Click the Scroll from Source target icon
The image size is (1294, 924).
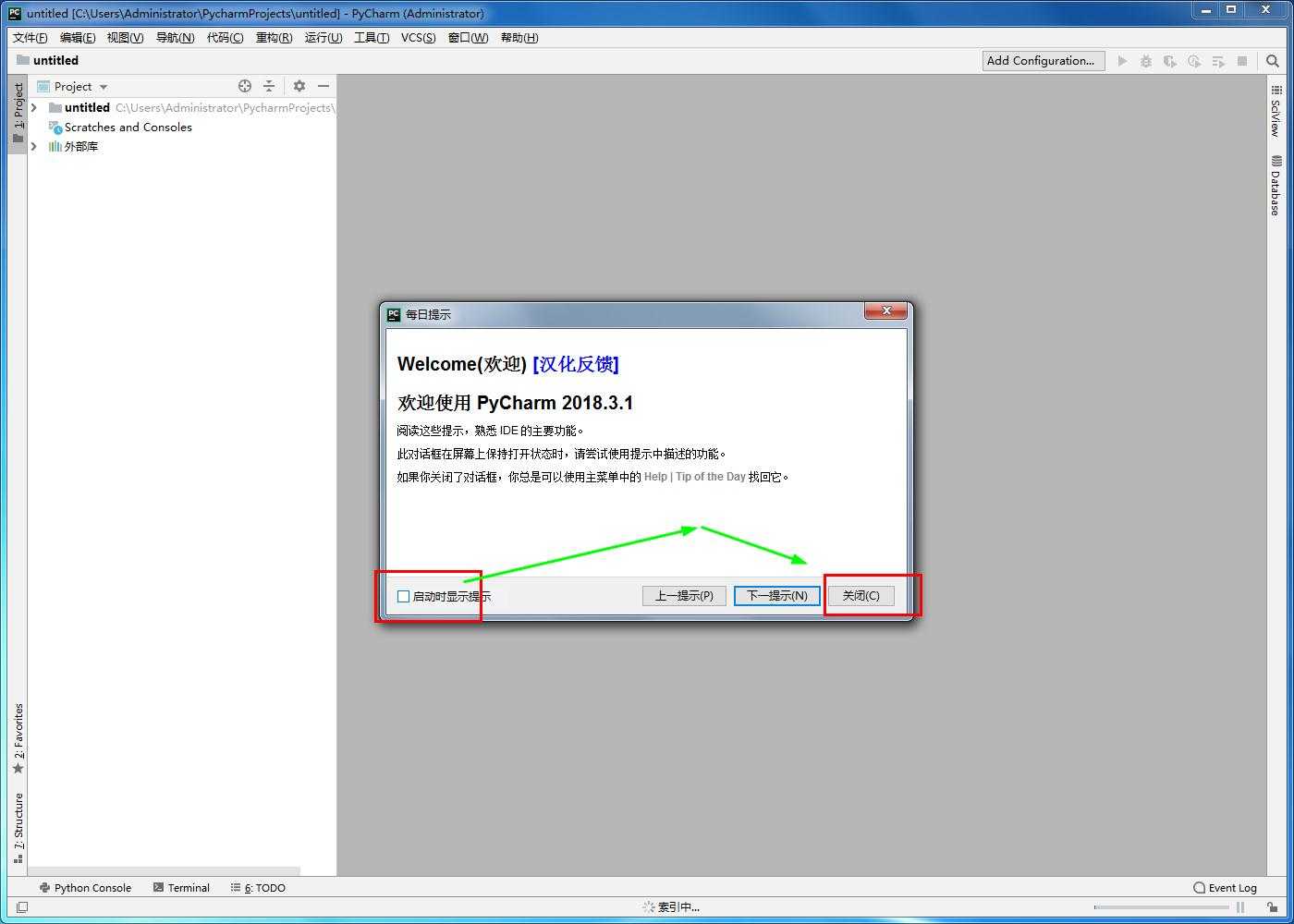(245, 86)
